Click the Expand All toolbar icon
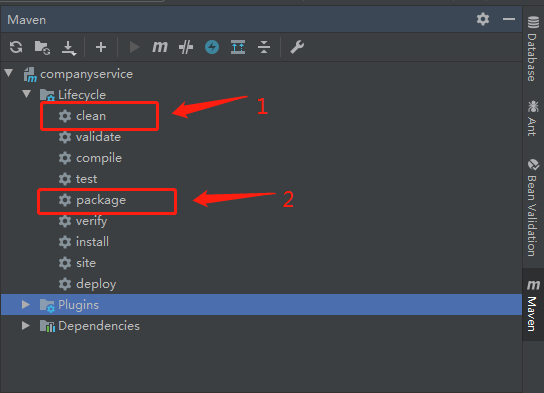The height and width of the screenshot is (393, 544). pos(238,47)
